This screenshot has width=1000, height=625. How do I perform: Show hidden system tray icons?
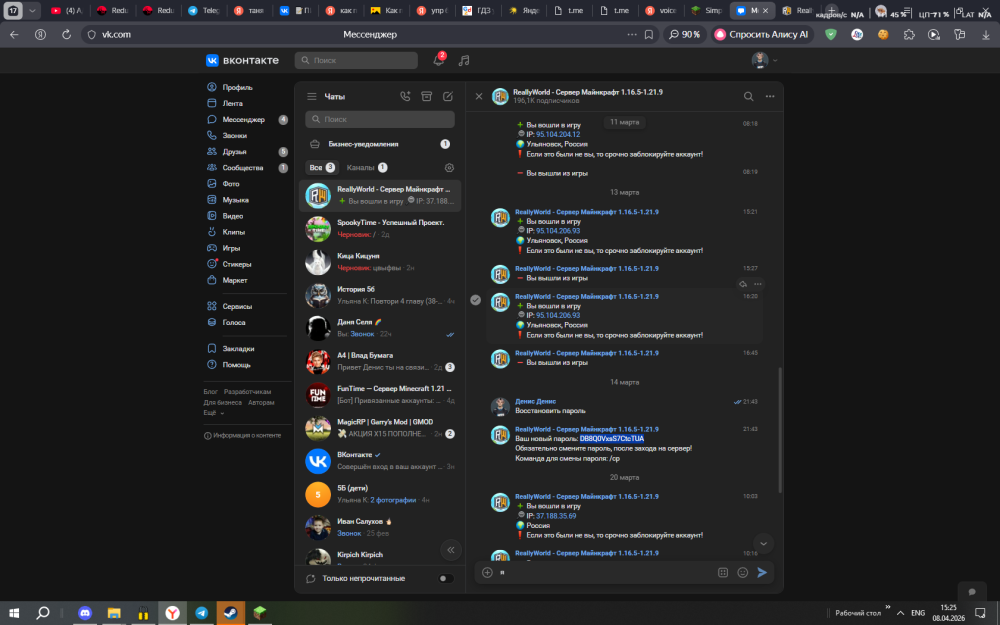(x=901, y=613)
